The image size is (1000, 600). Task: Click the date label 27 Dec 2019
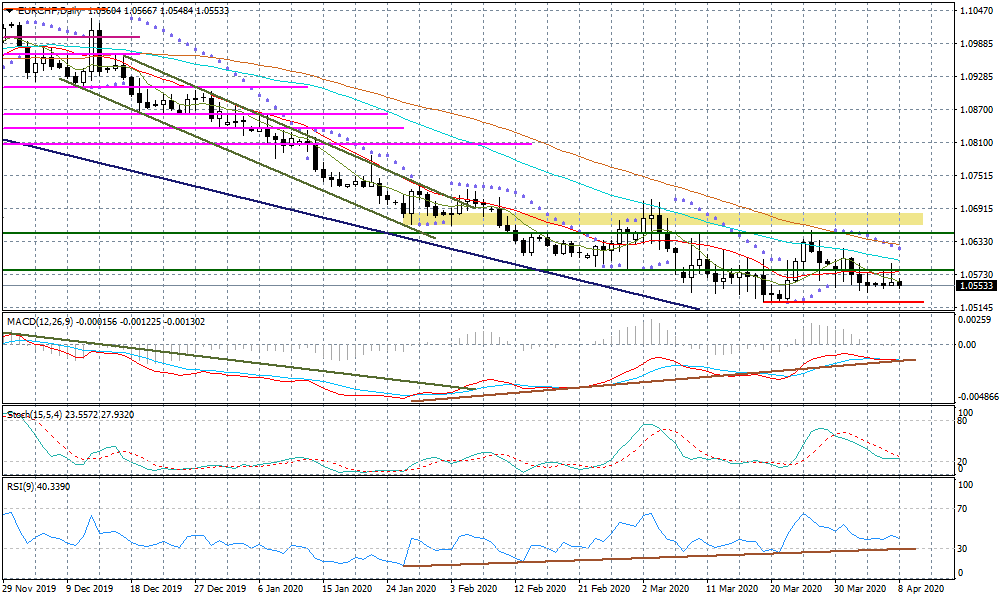click(x=221, y=589)
